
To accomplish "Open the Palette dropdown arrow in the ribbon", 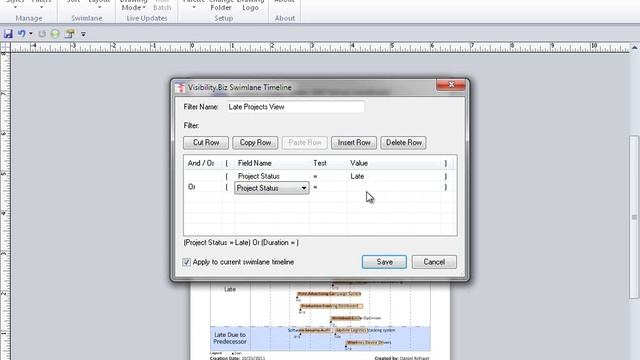I will click(194, 7).
